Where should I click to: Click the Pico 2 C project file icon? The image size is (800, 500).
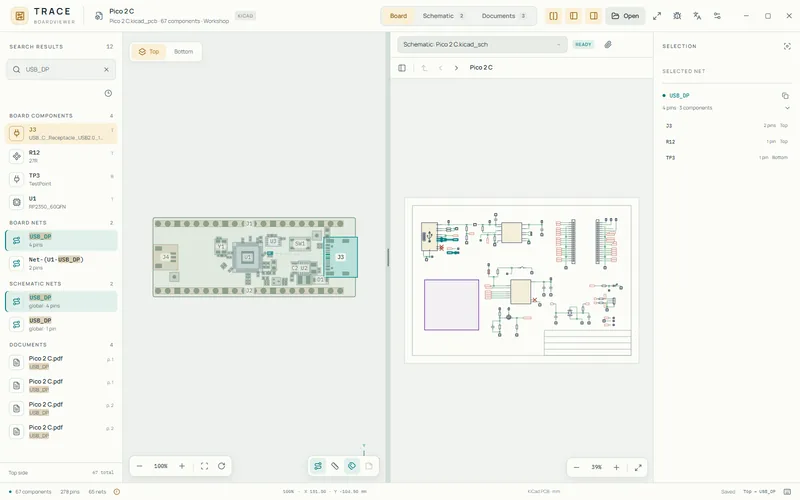click(x=99, y=16)
